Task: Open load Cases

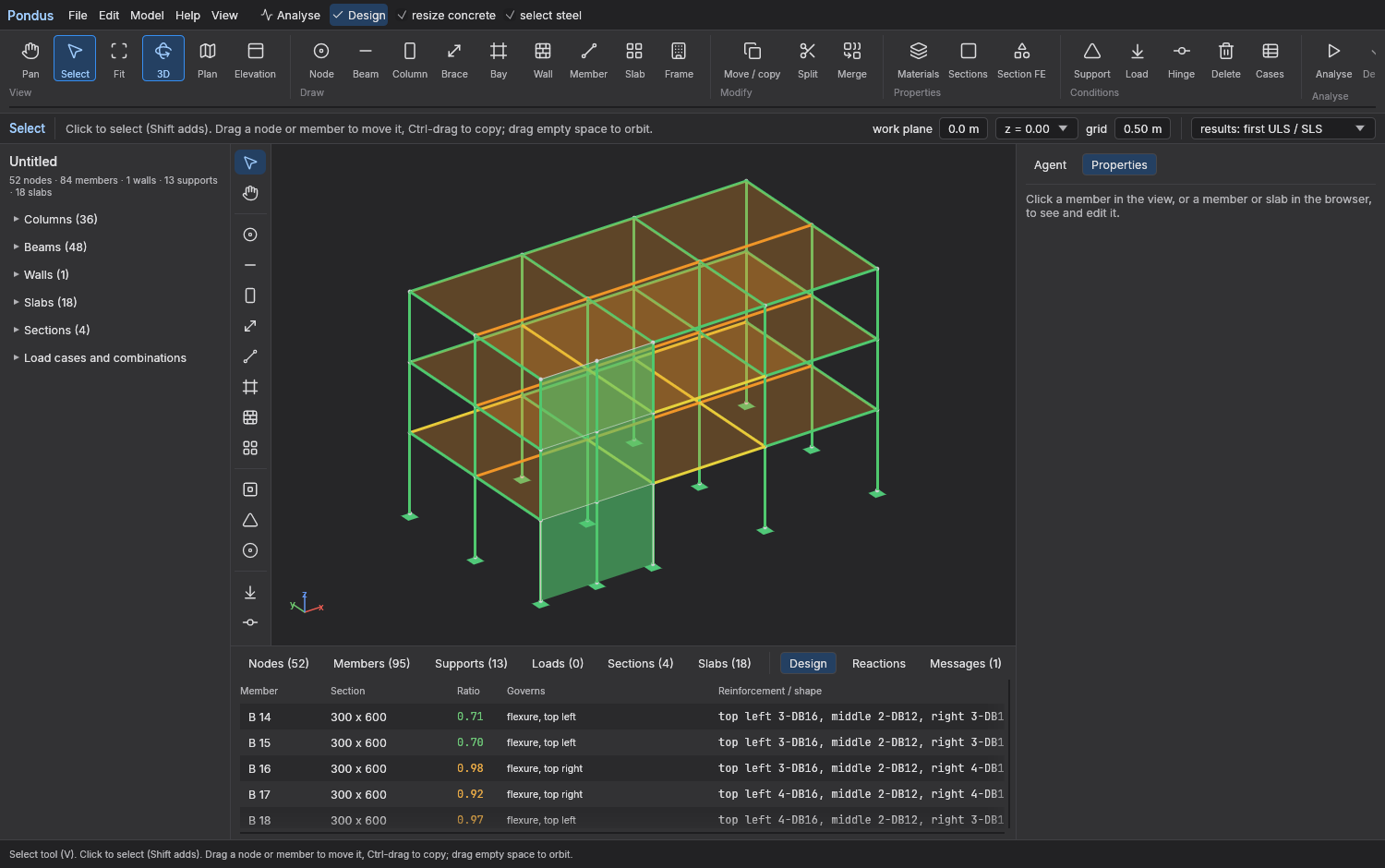Action: tap(1270, 58)
